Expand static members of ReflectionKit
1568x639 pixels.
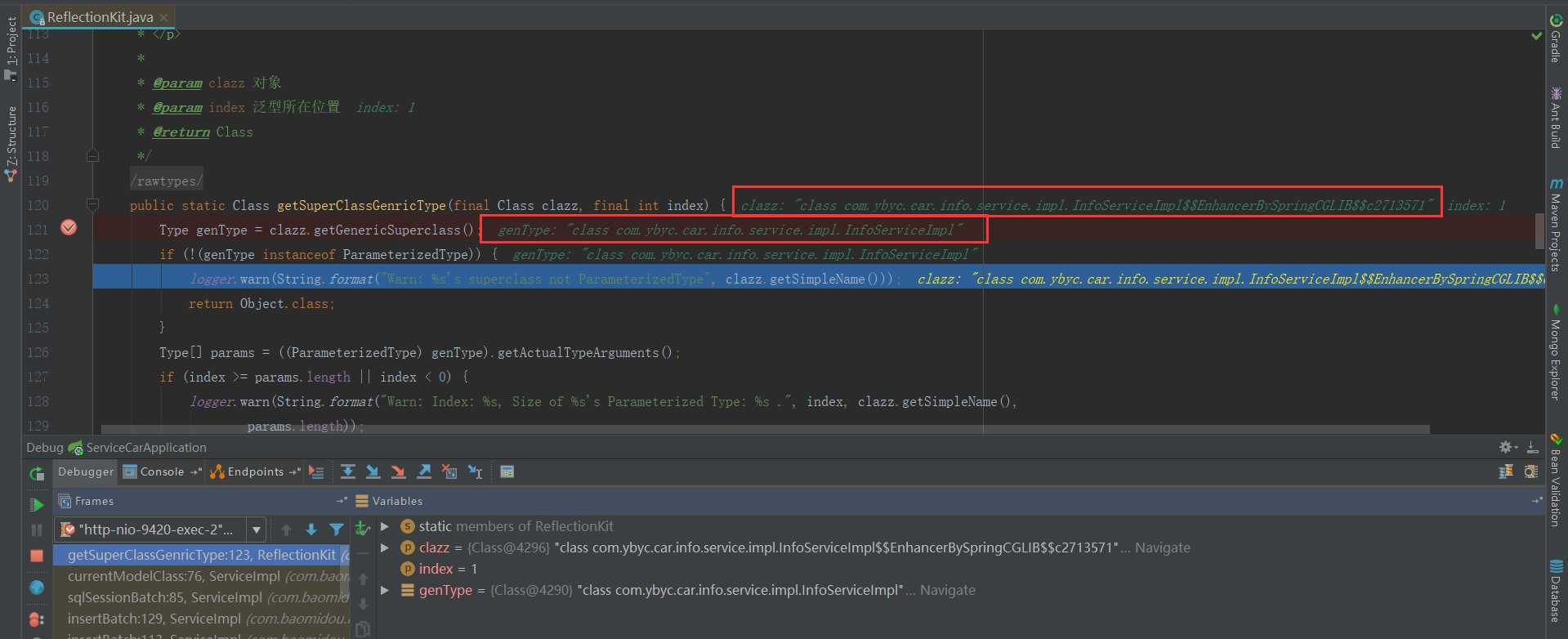385,526
